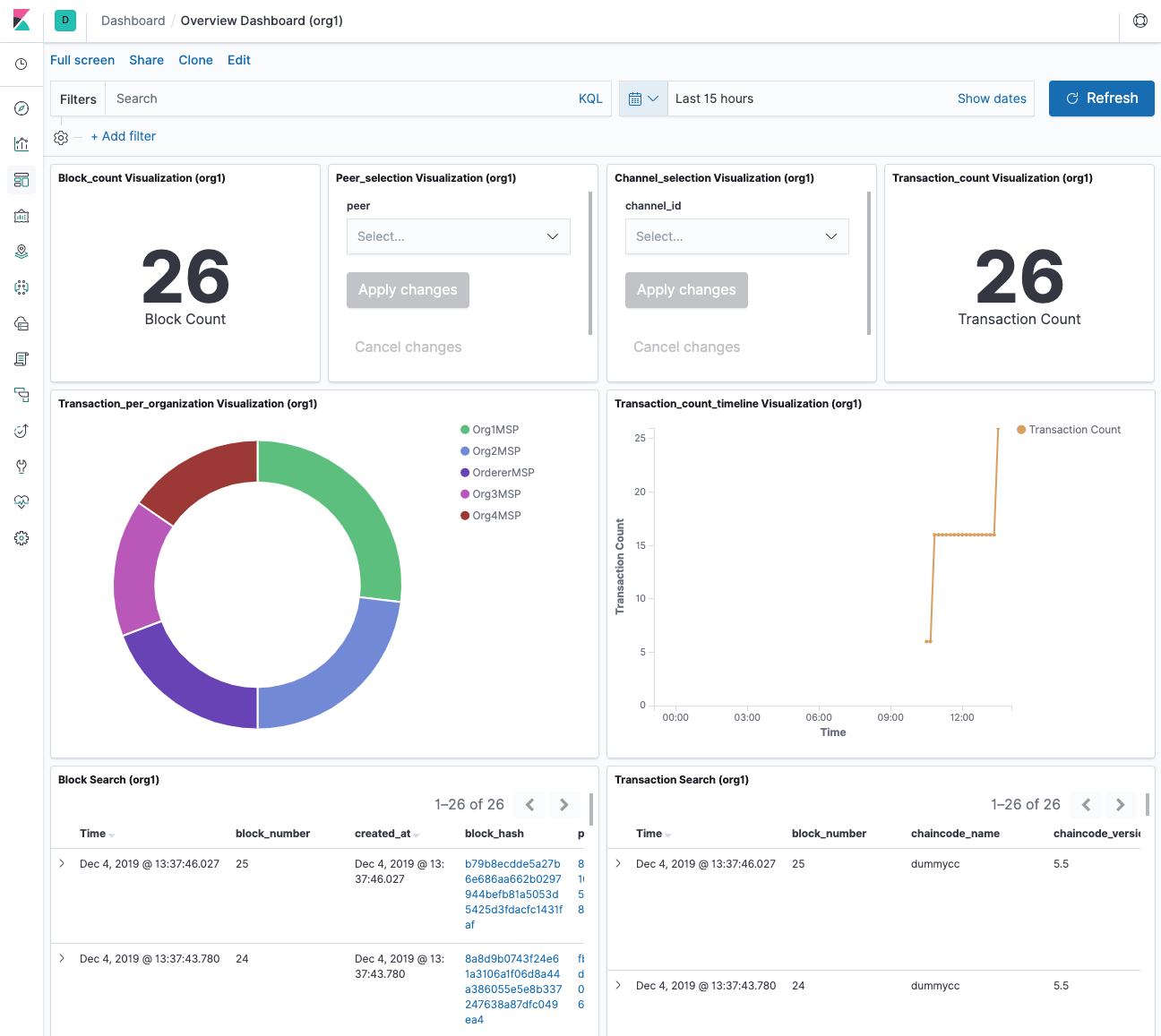
Task: Click Add filter link
Action: [124, 136]
